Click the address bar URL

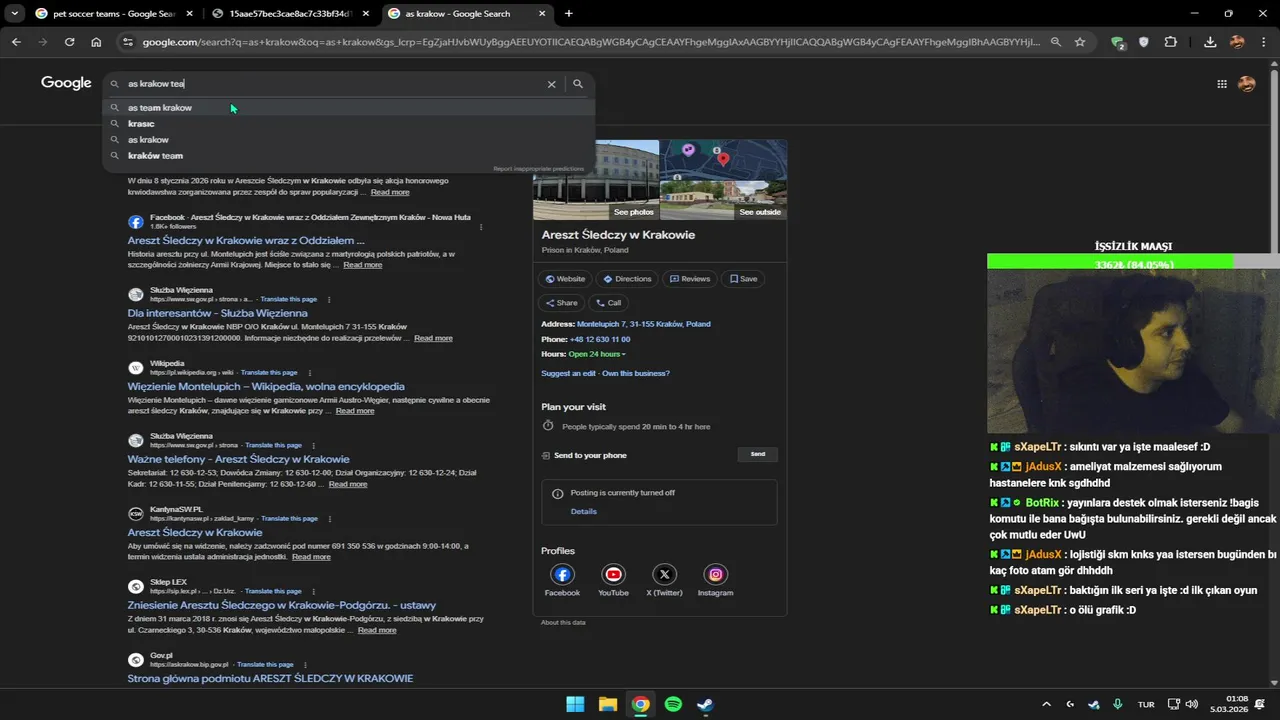[x=590, y=42]
